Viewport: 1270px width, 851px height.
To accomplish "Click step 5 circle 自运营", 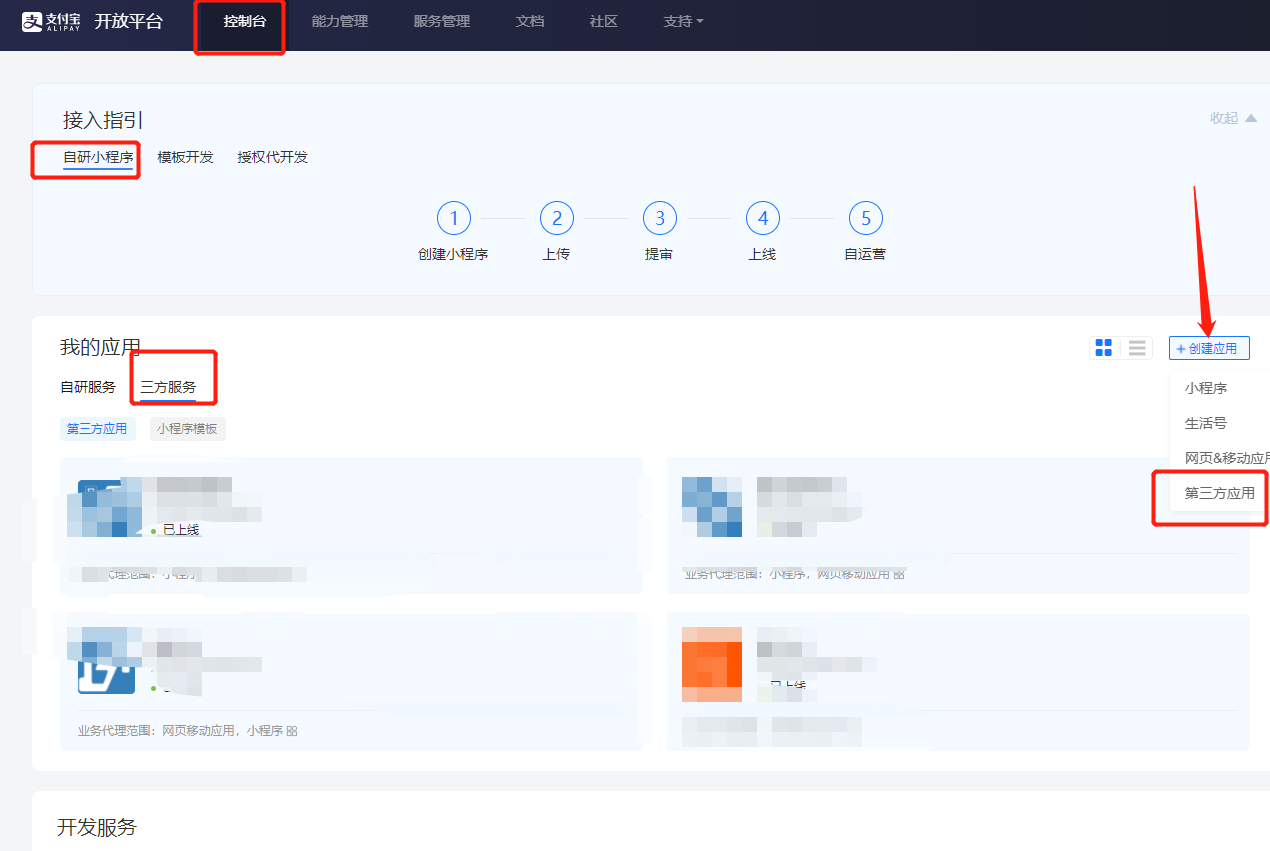I will click(866, 219).
